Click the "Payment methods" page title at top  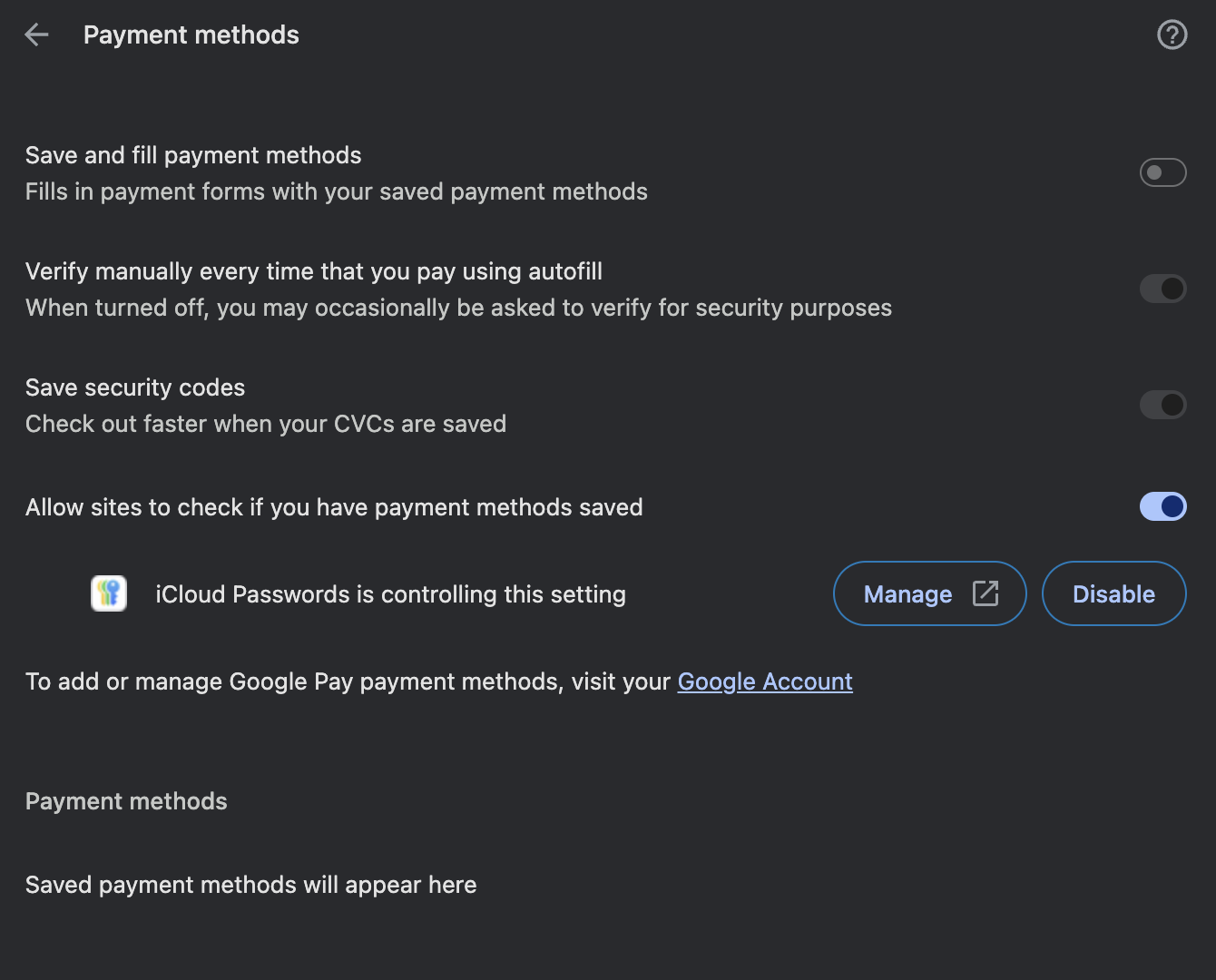pyautogui.click(x=191, y=35)
